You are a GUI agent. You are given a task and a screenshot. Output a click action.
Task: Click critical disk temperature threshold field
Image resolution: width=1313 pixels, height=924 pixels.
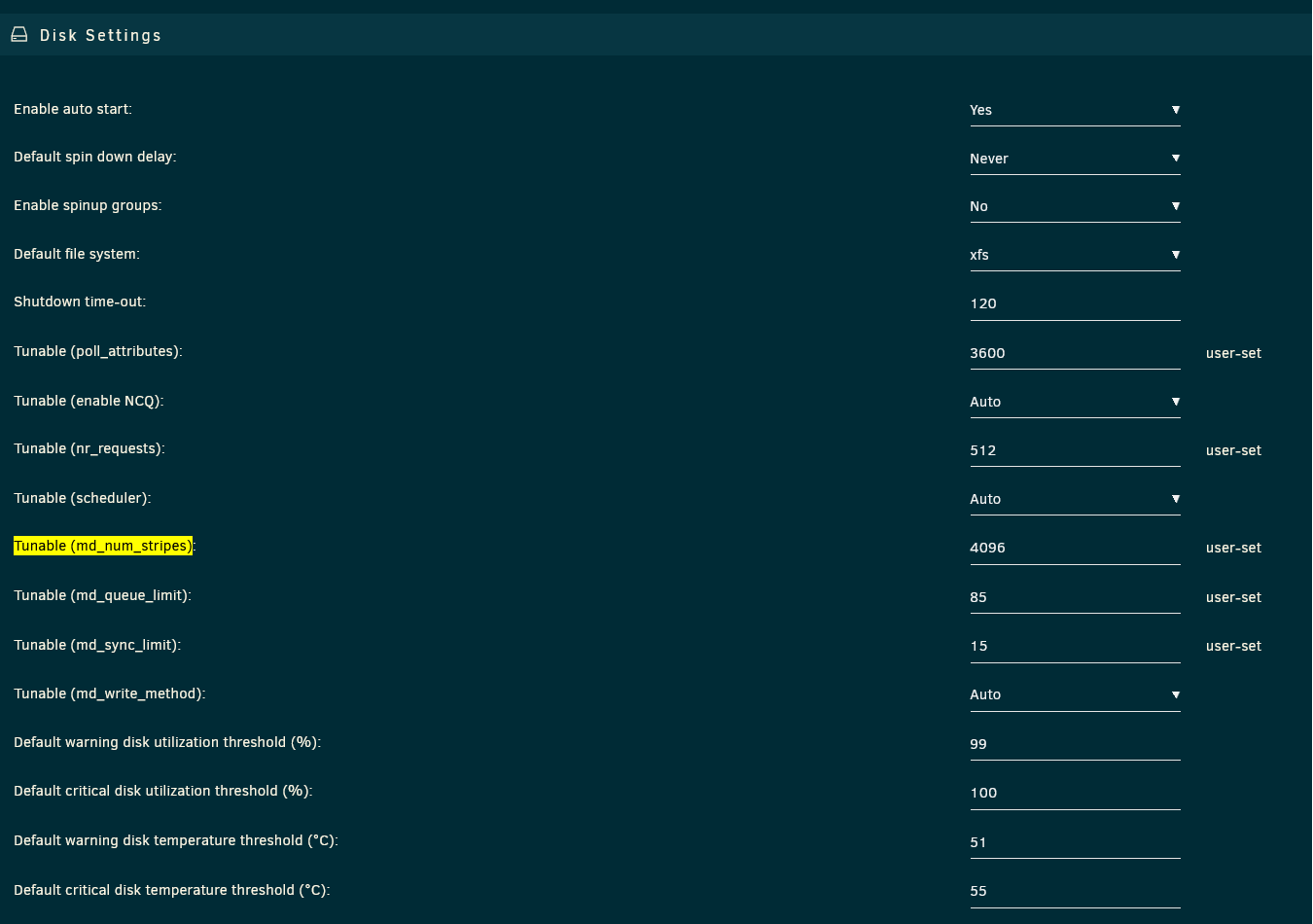click(x=1074, y=891)
